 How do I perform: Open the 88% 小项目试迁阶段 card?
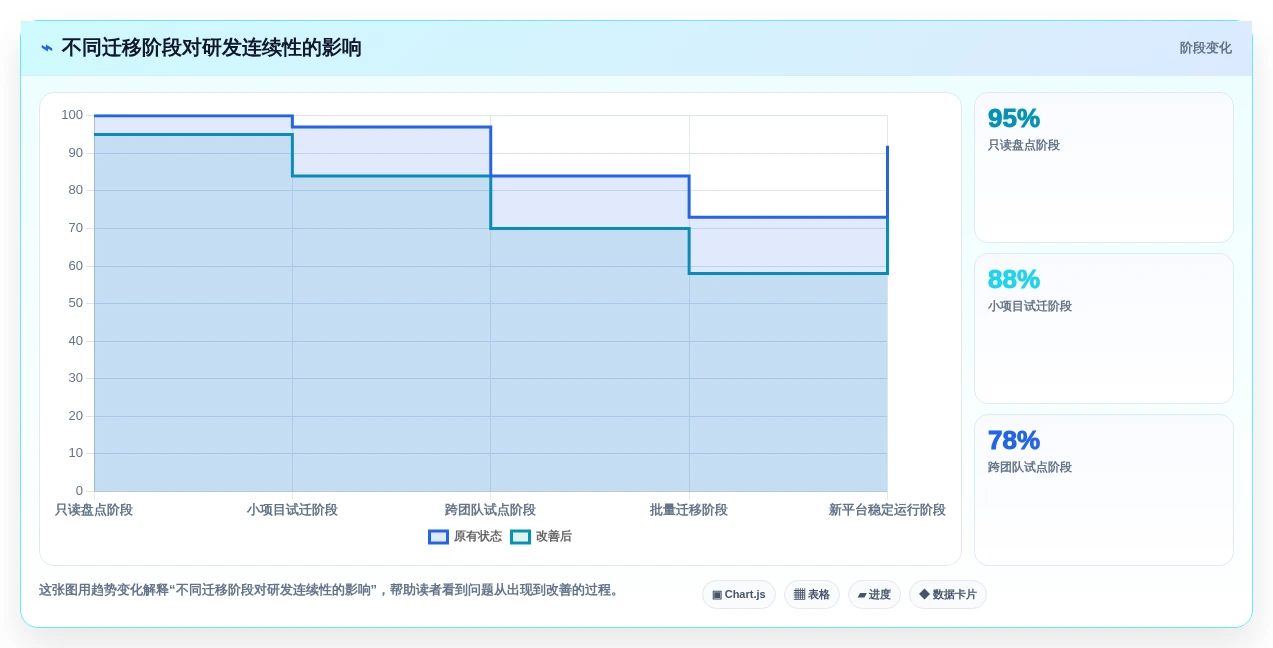tap(1104, 329)
